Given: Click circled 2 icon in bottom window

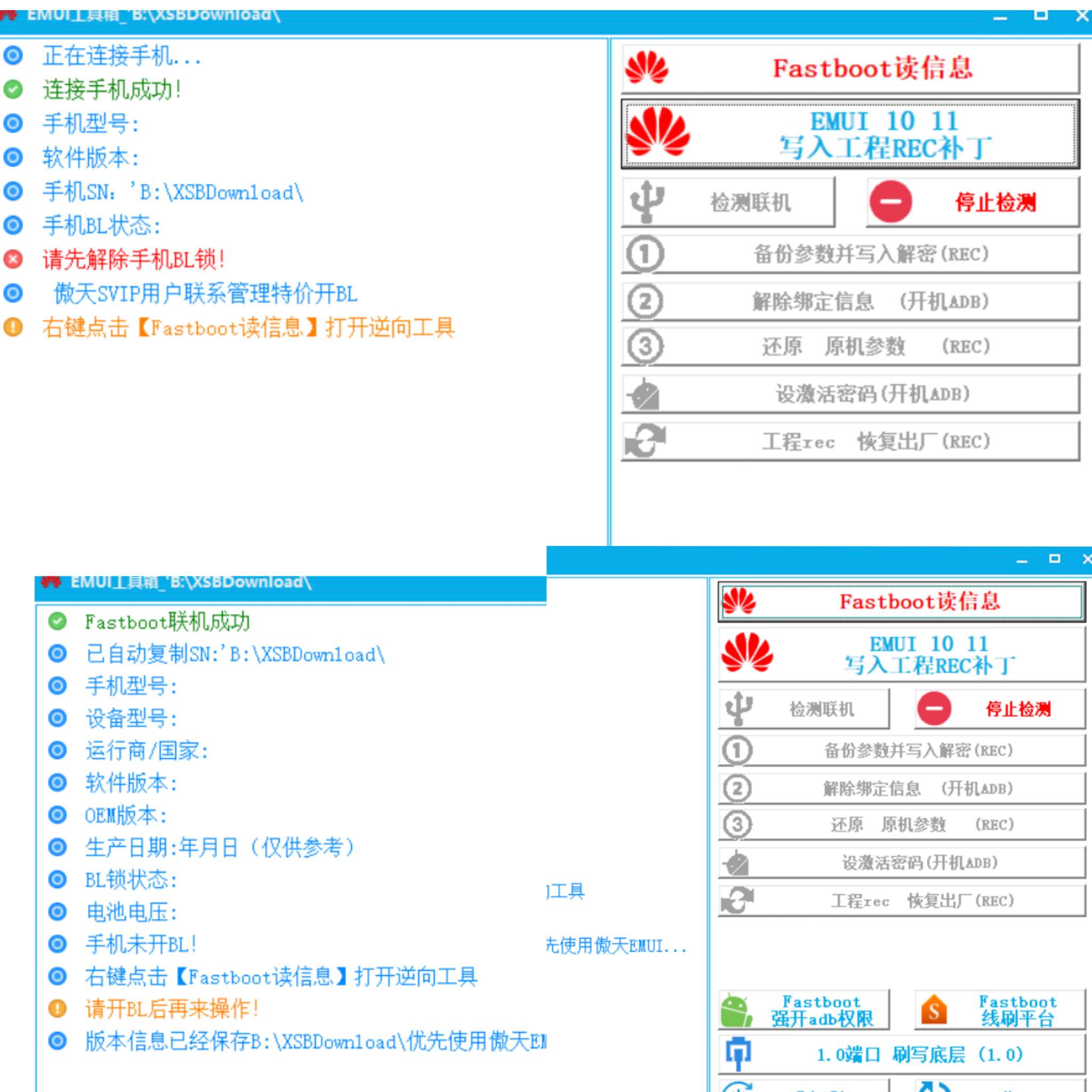Looking at the screenshot, I should (x=737, y=789).
